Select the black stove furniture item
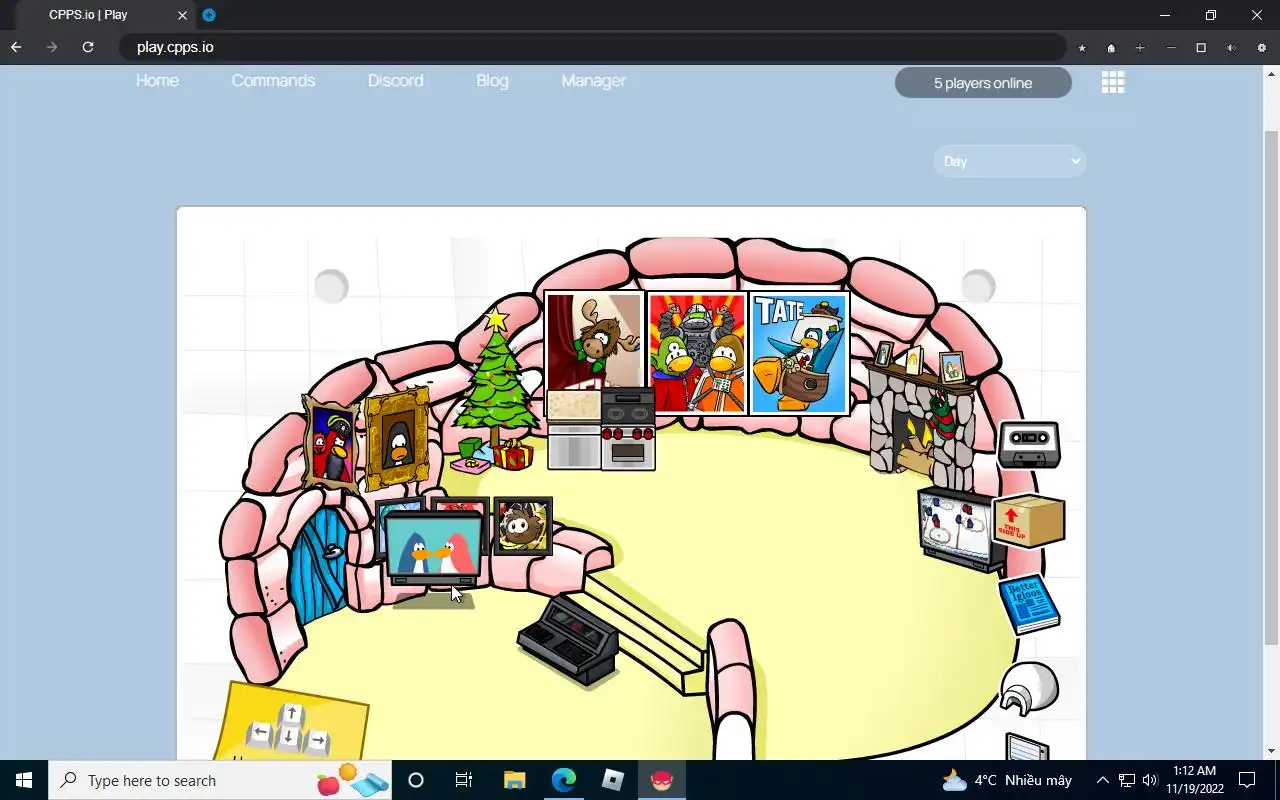Screen dimensions: 1280x800 tap(628, 429)
